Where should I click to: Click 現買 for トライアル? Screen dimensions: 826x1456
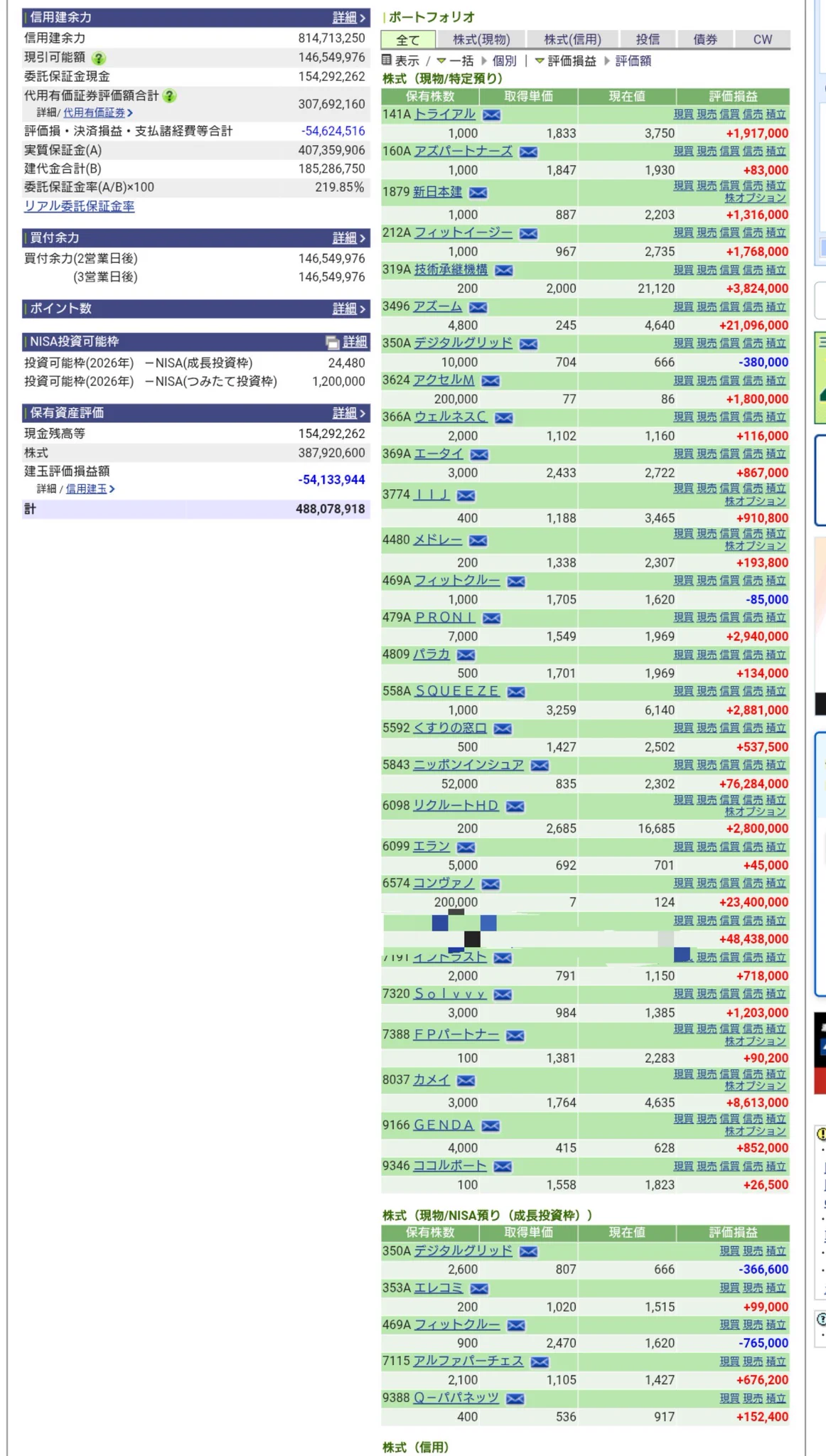pyautogui.click(x=683, y=114)
